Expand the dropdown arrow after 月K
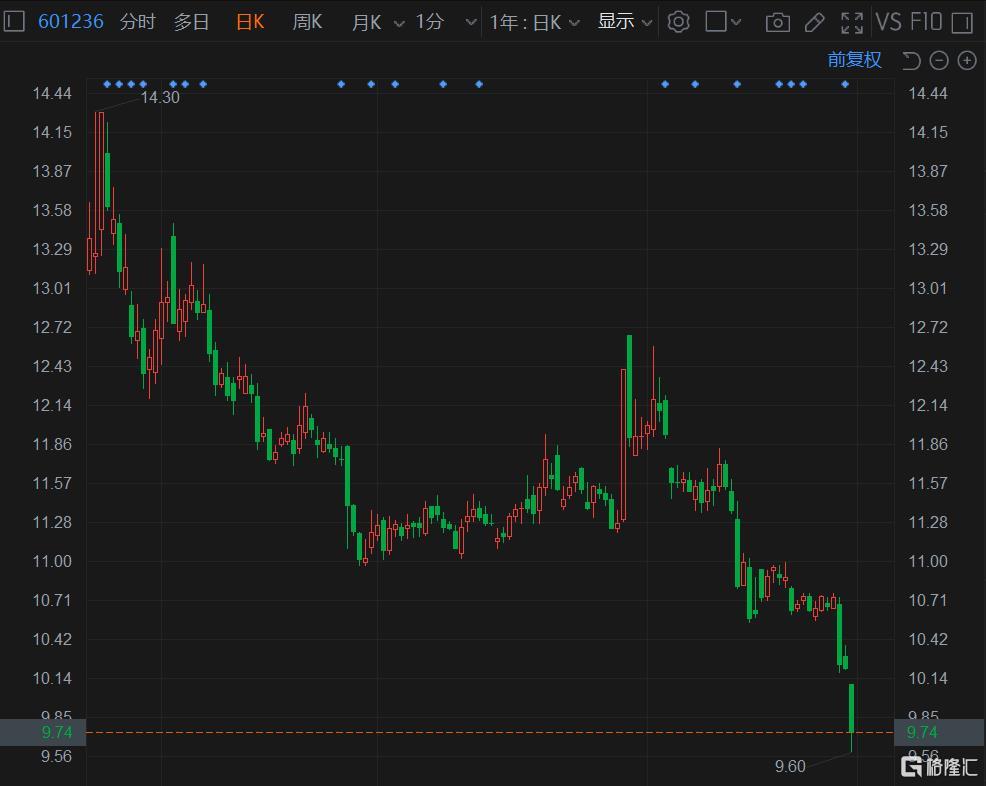The height and width of the screenshot is (786, 986). coord(399,23)
